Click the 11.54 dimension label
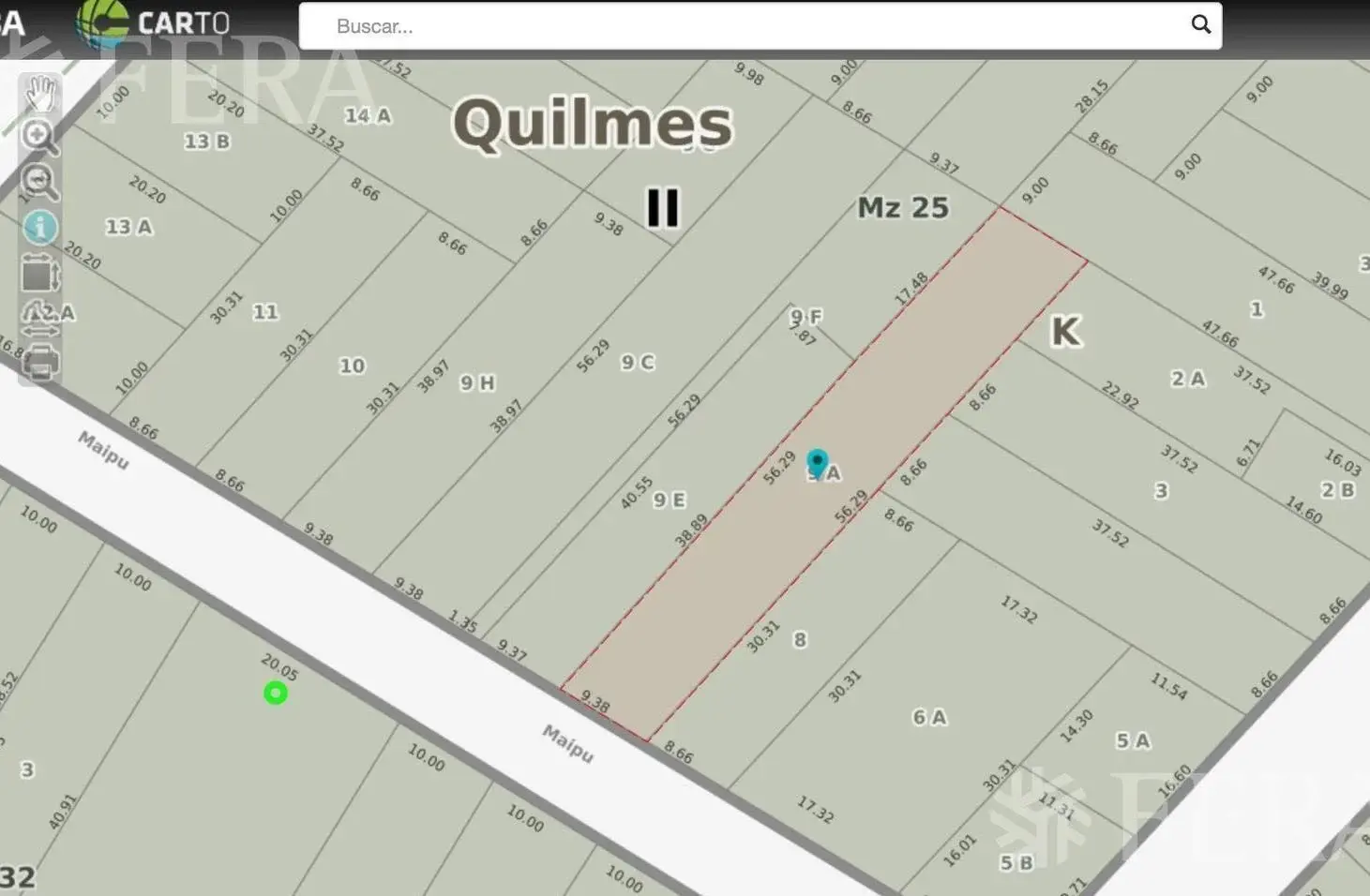This screenshot has height=896, width=1370. point(1169,687)
